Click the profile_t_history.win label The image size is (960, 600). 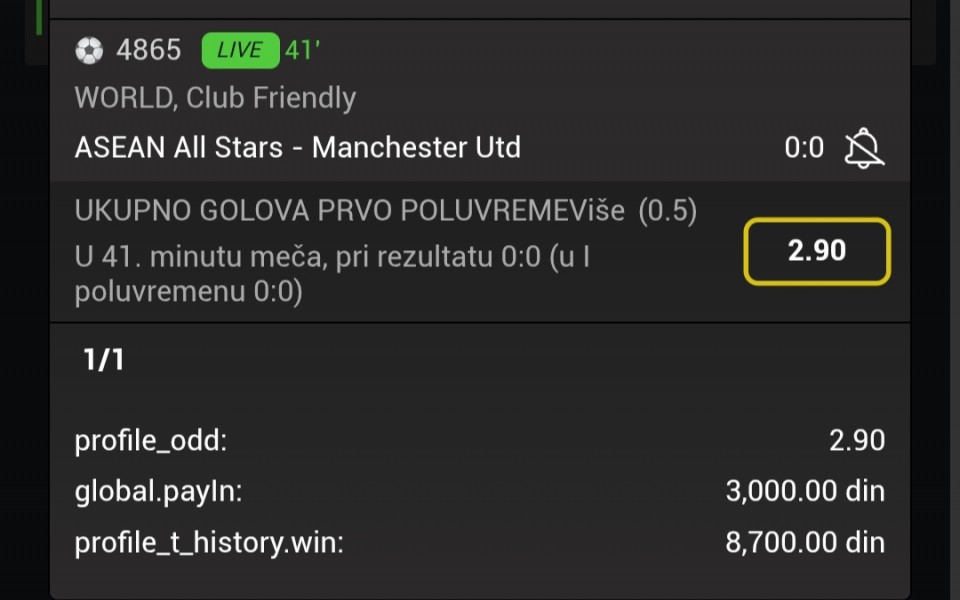point(209,543)
